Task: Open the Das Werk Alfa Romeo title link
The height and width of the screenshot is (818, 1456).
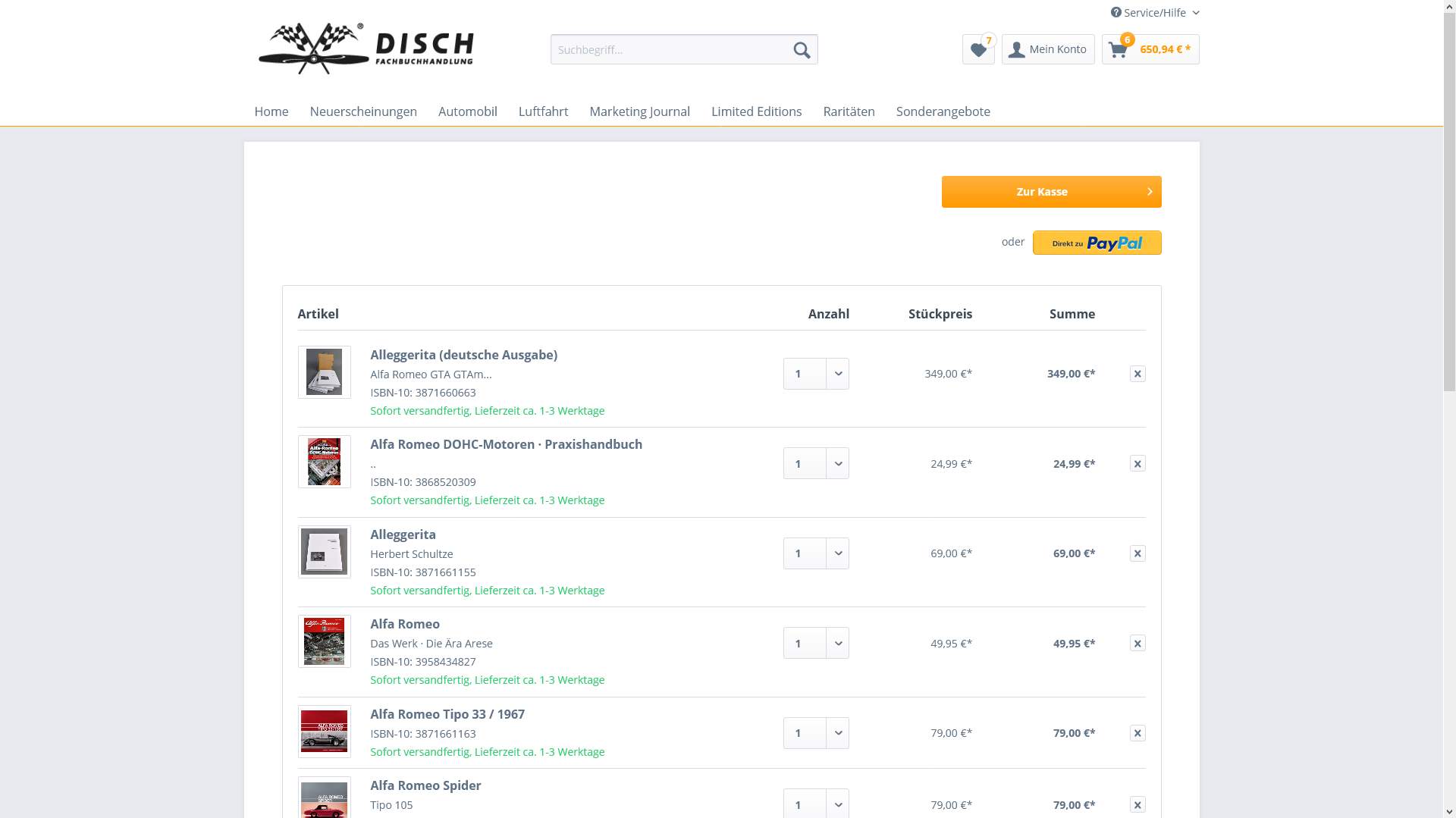Action: [405, 624]
